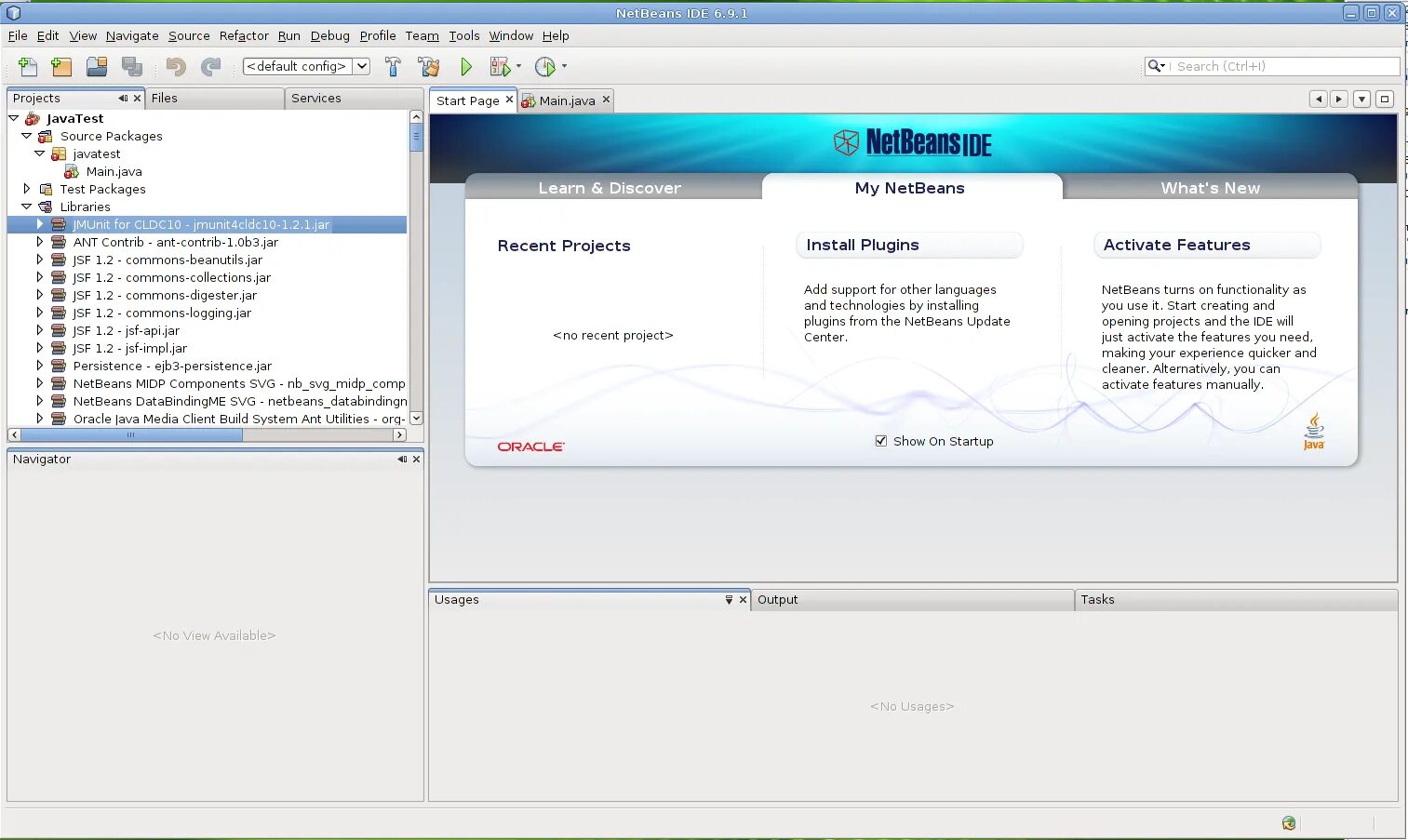
Task: Expand the Persistence ejb3-persistence.jar node
Action: 39,366
